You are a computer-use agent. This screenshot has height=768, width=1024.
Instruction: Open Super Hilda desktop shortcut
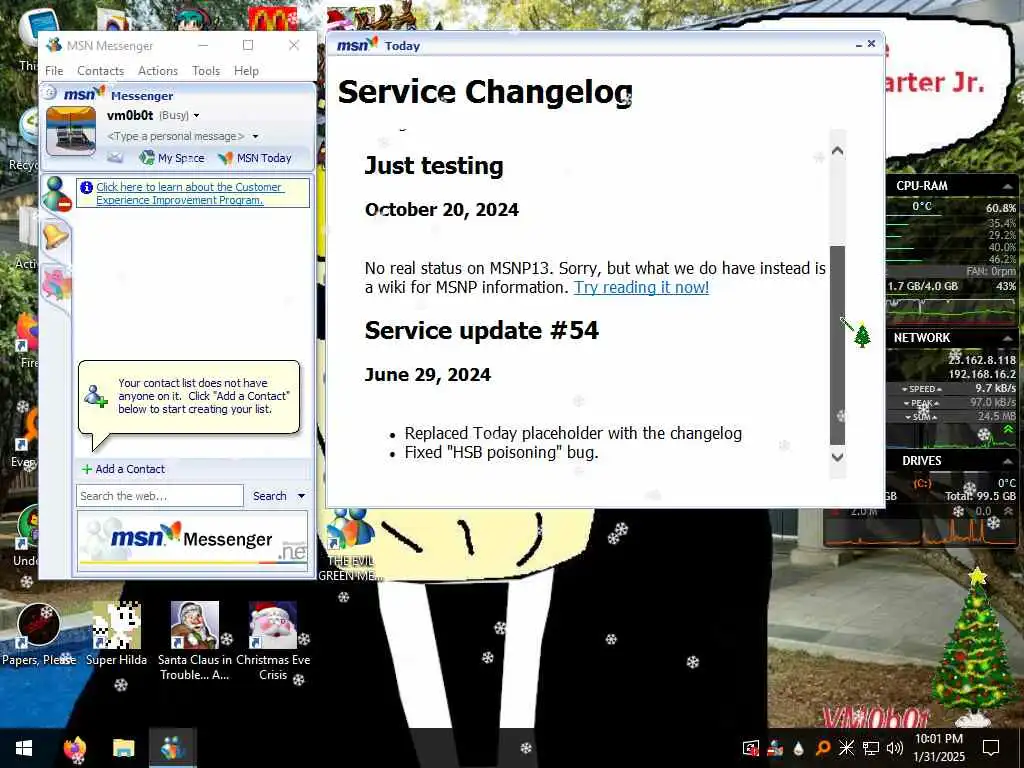(x=116, y=635)
